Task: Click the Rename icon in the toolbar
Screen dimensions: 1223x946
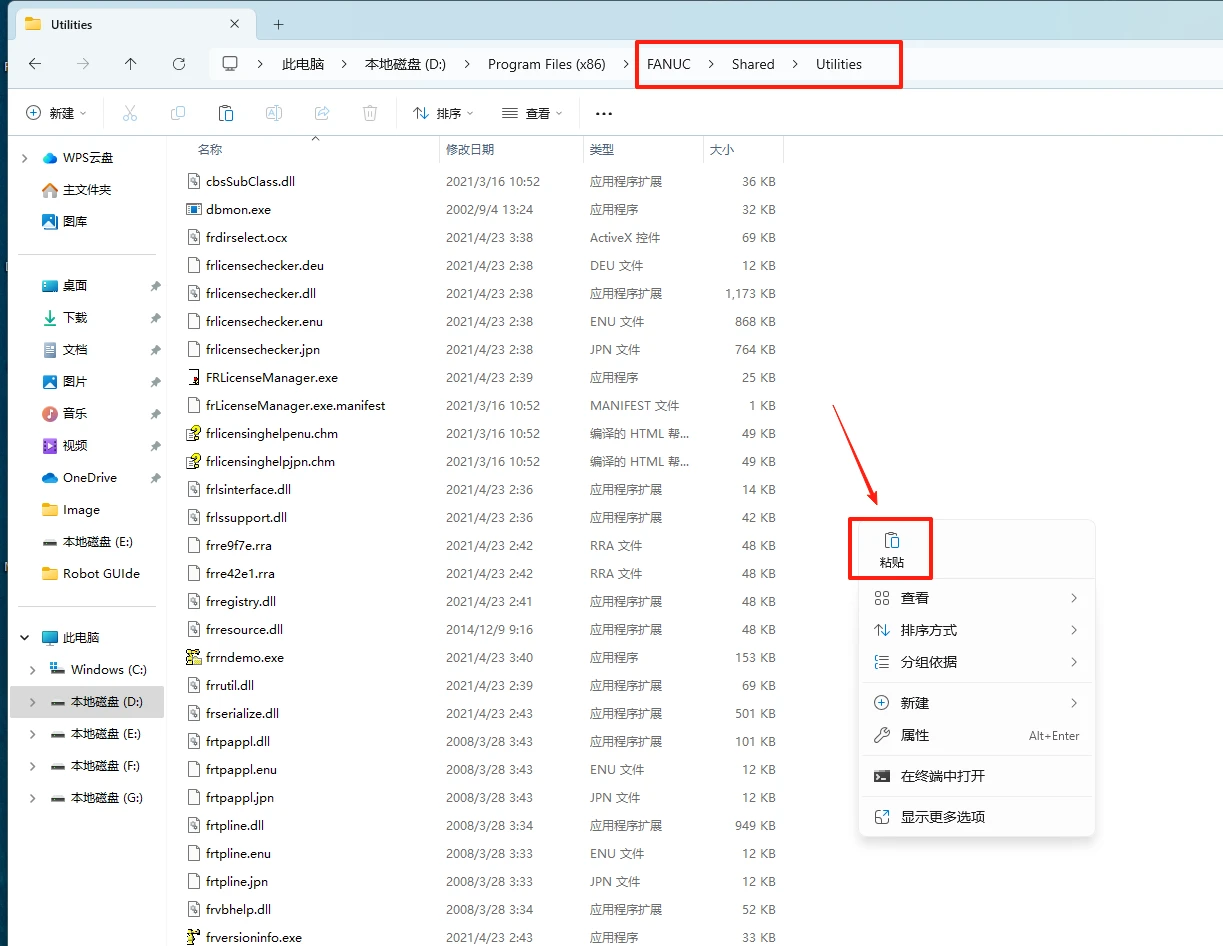Action: (273, 112)
